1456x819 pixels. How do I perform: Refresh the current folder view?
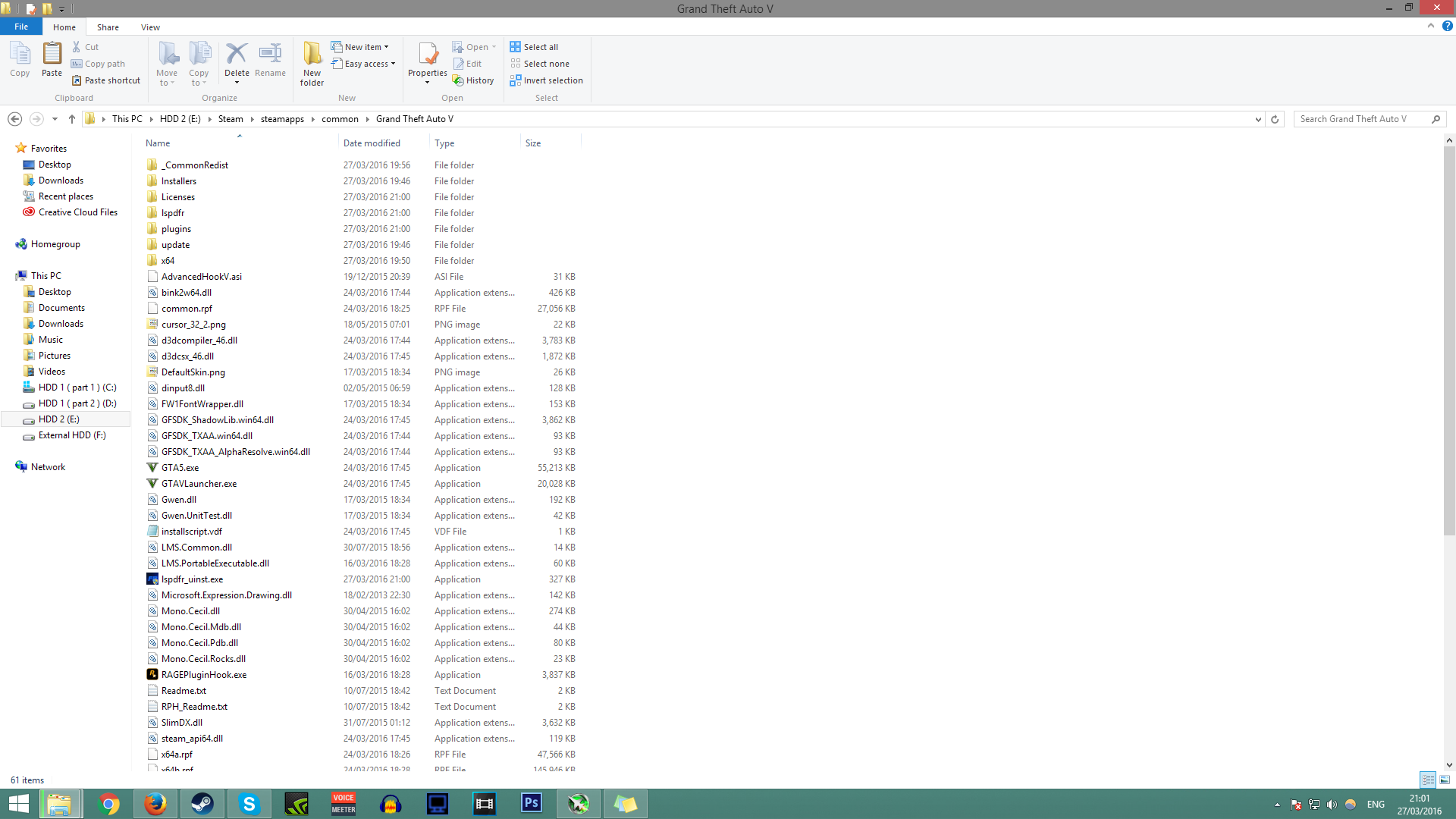[x=1275, y=119]
